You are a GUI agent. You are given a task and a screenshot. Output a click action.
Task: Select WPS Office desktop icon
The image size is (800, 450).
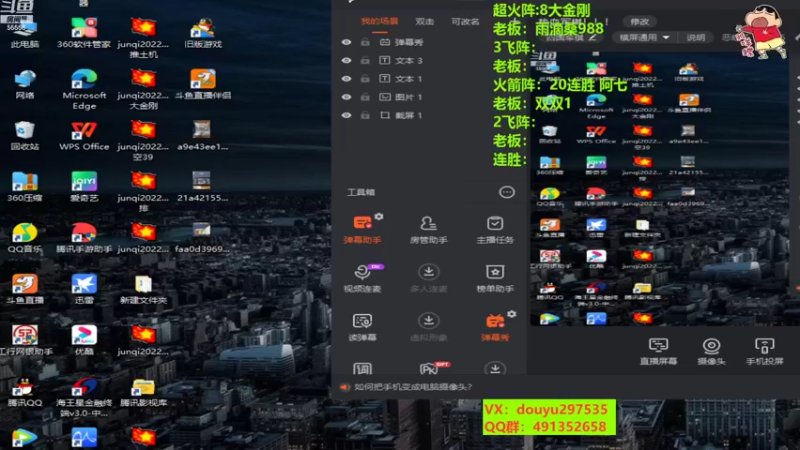click(84, 136)
